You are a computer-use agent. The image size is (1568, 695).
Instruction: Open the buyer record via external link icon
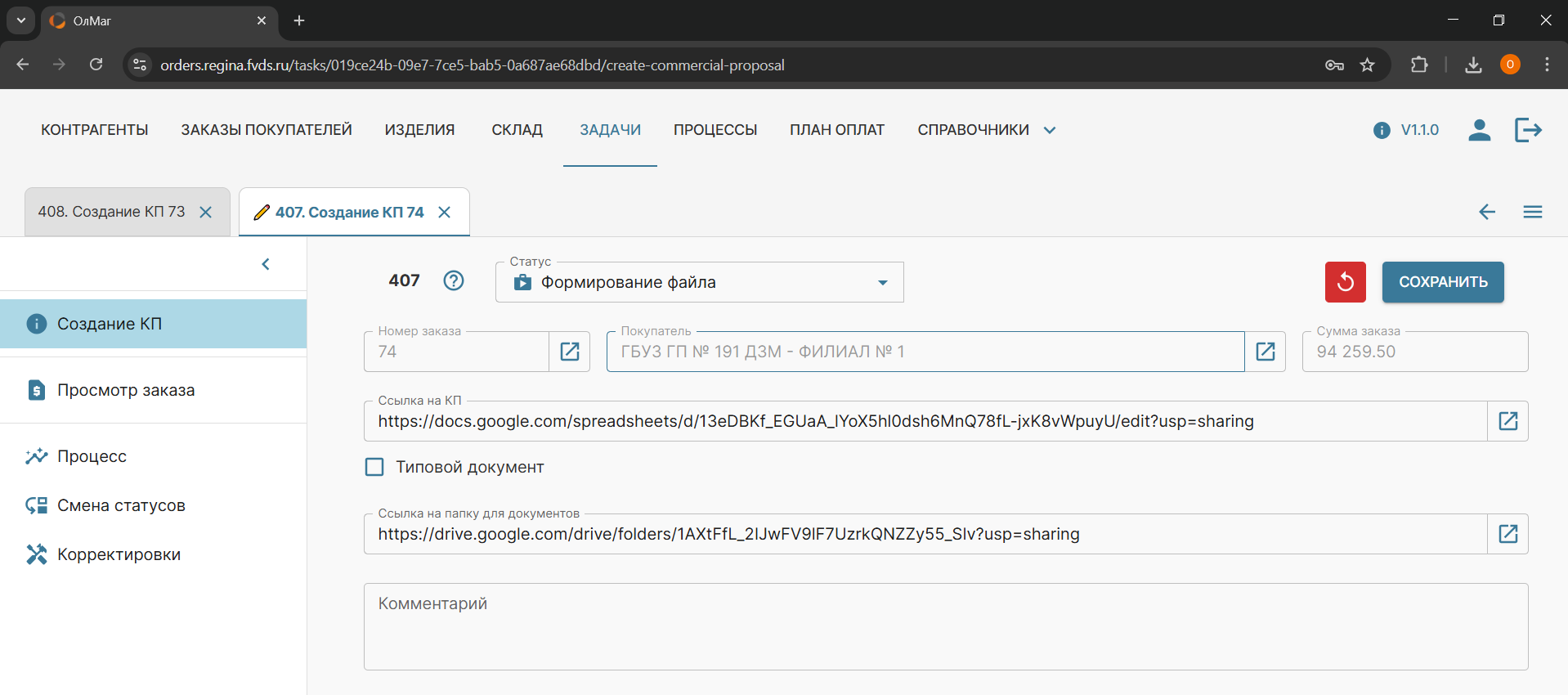(x=1265, y=352)
